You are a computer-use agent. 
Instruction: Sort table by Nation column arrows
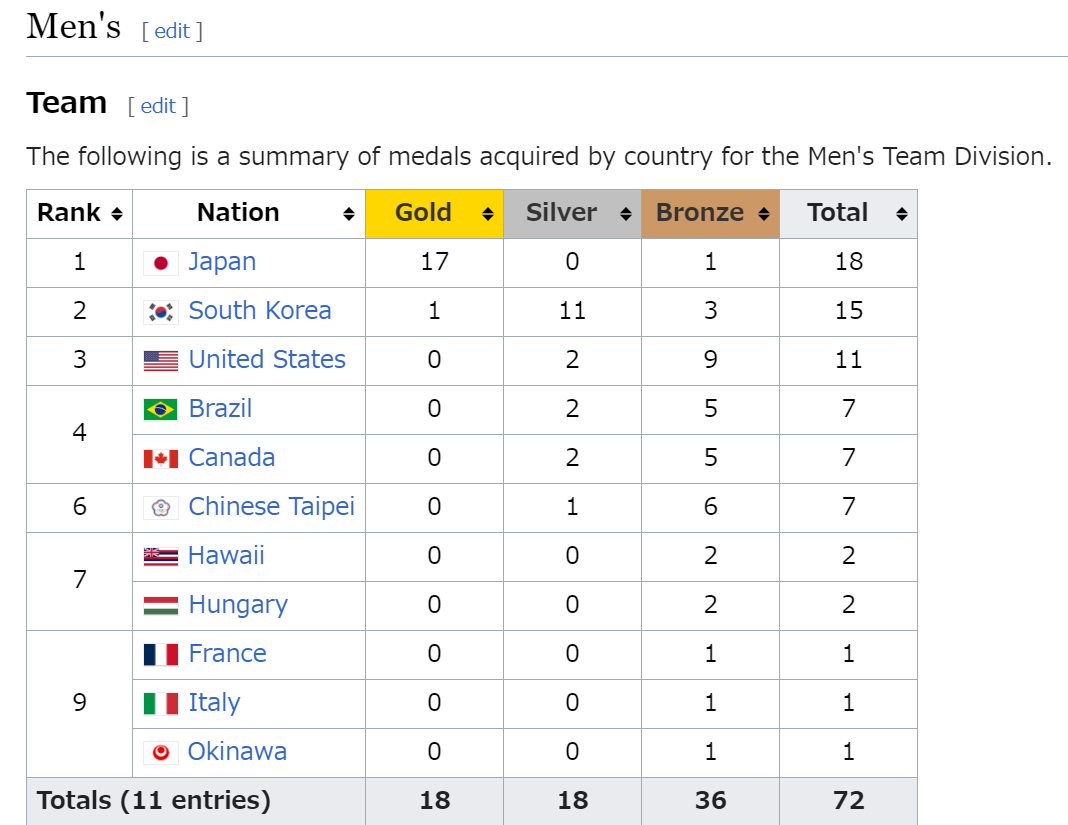(349, 214)
